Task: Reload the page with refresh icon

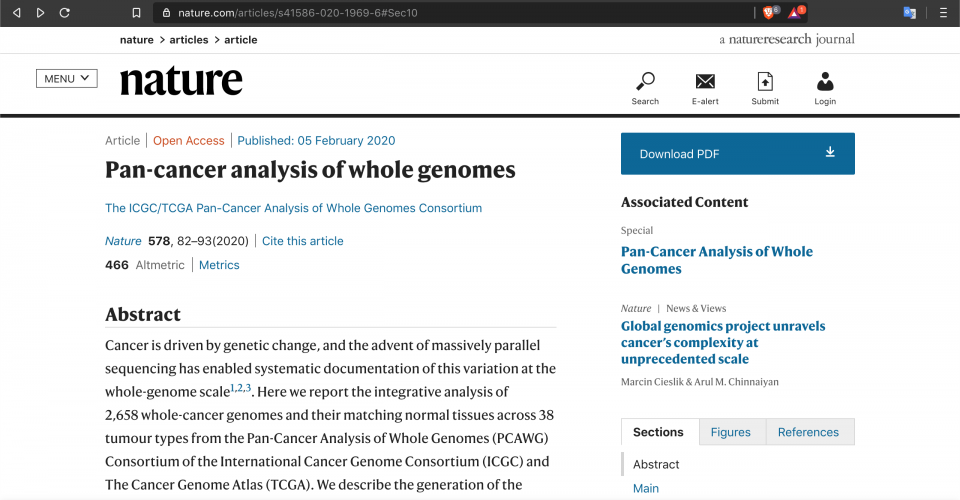Action: 65,13
